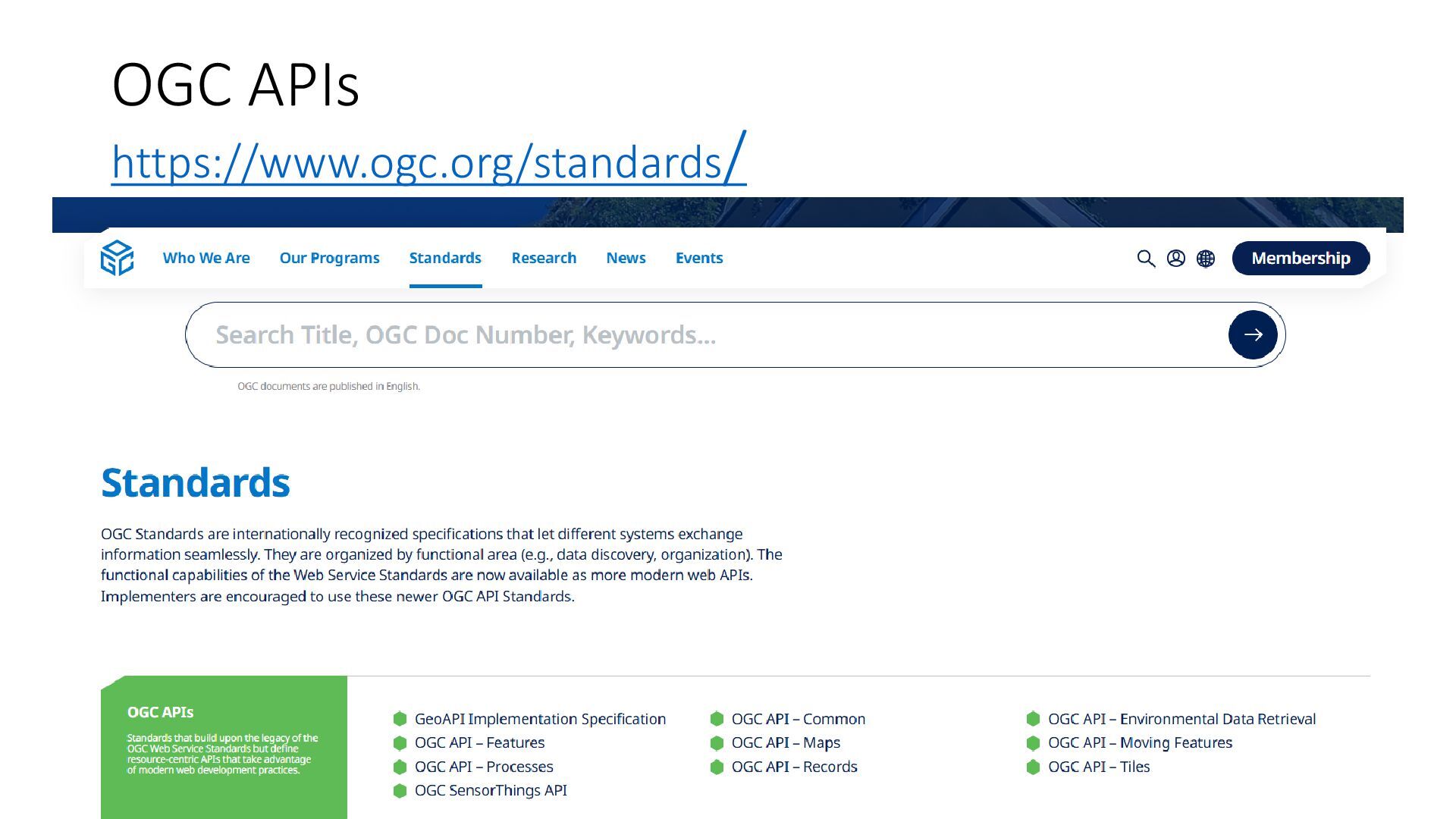The image size is (1456, 819).
Task: Click hexagon bullet beside GeoAPI Implementation Specification
Action: [400, 719]
